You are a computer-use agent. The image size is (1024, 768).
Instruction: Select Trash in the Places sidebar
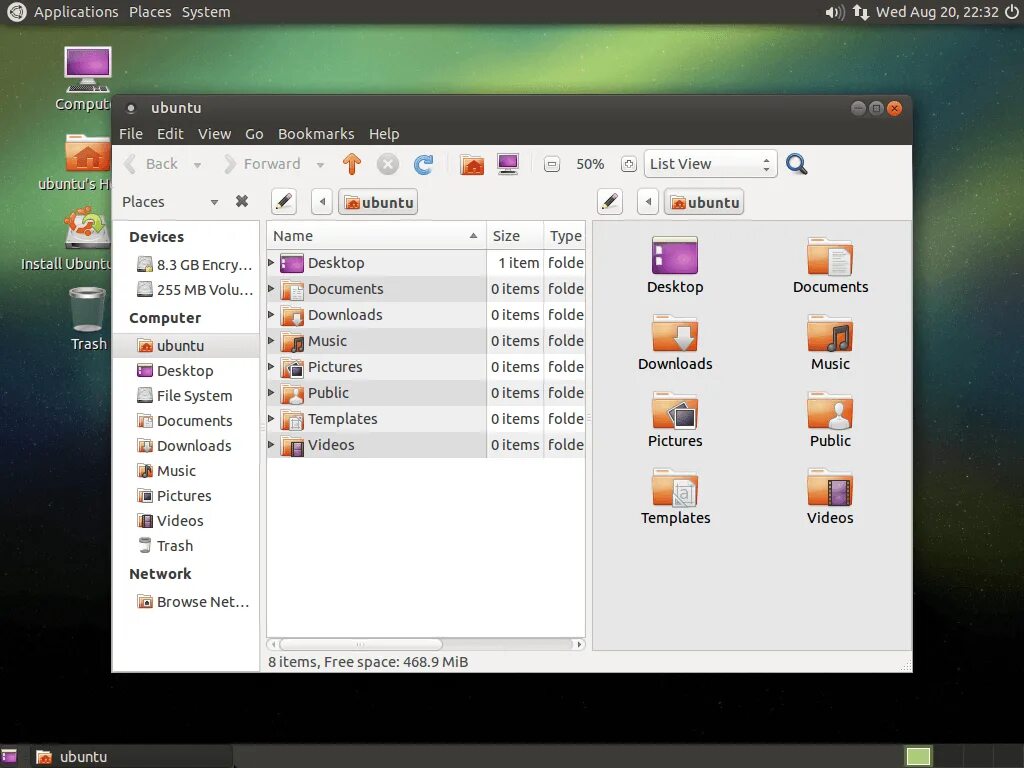(166, 545)
